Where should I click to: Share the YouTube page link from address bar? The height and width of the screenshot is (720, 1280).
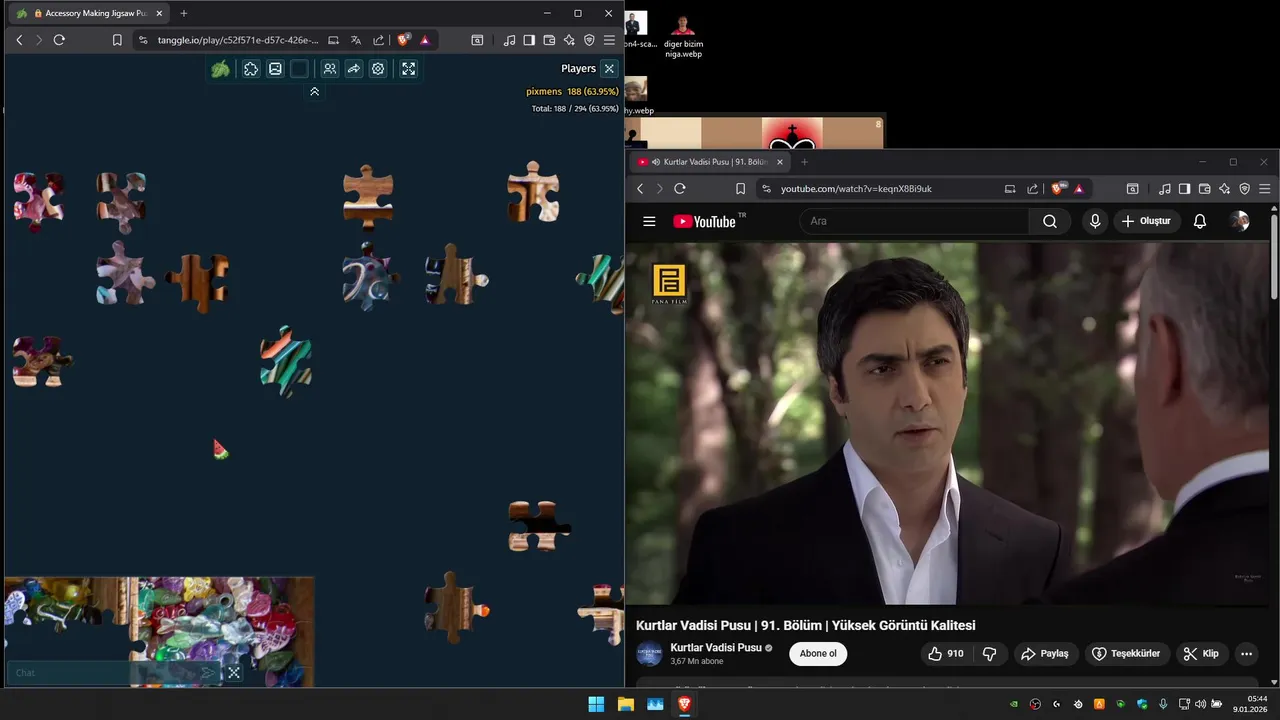[x=1033, y=188]
